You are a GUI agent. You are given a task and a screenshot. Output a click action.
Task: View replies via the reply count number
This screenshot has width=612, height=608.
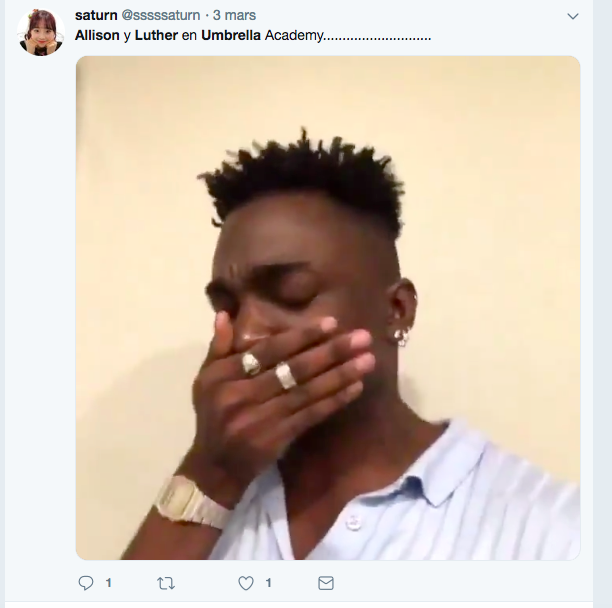109,583
